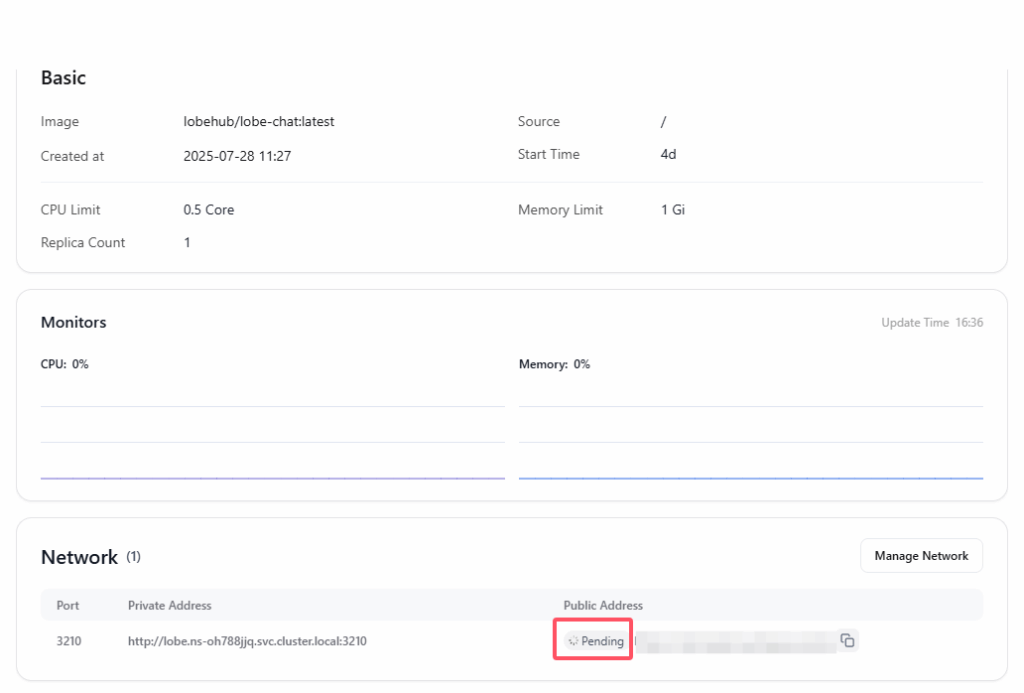The width and height of the screenshot is (1024, 693).
Task: Click the 0.5 Core CPU limit value
Action: pos(209,210)
